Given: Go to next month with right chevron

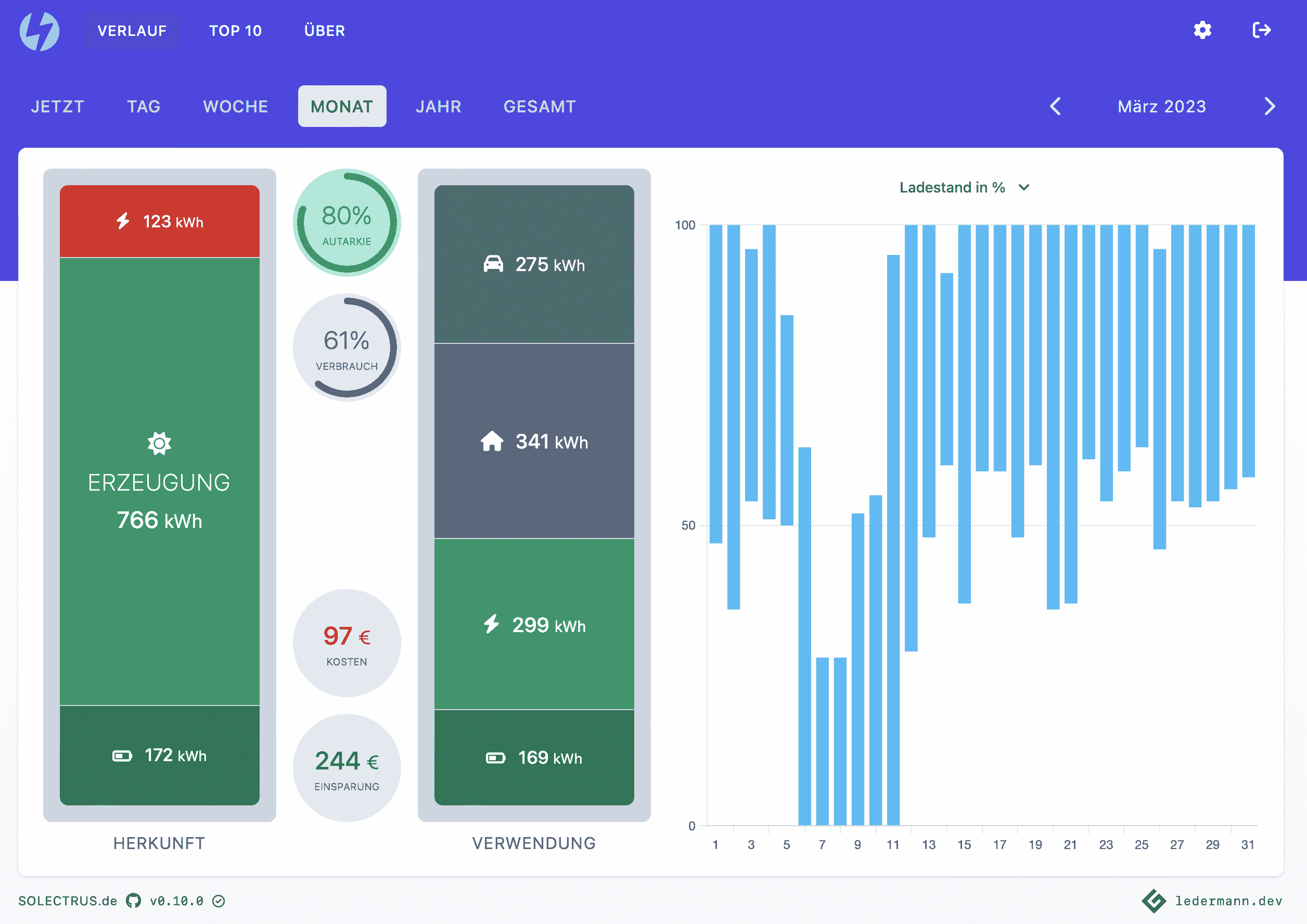Looking at the screenshot, I should [1270, 107].
